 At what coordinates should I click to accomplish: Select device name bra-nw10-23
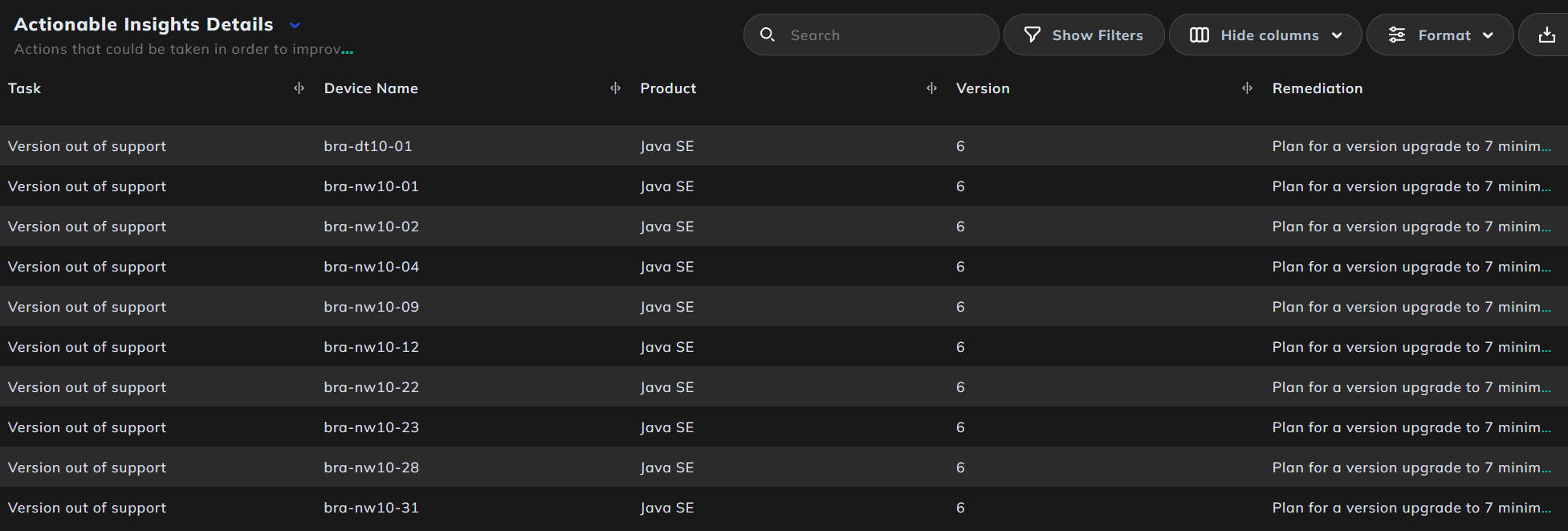[x=371, y=427]
